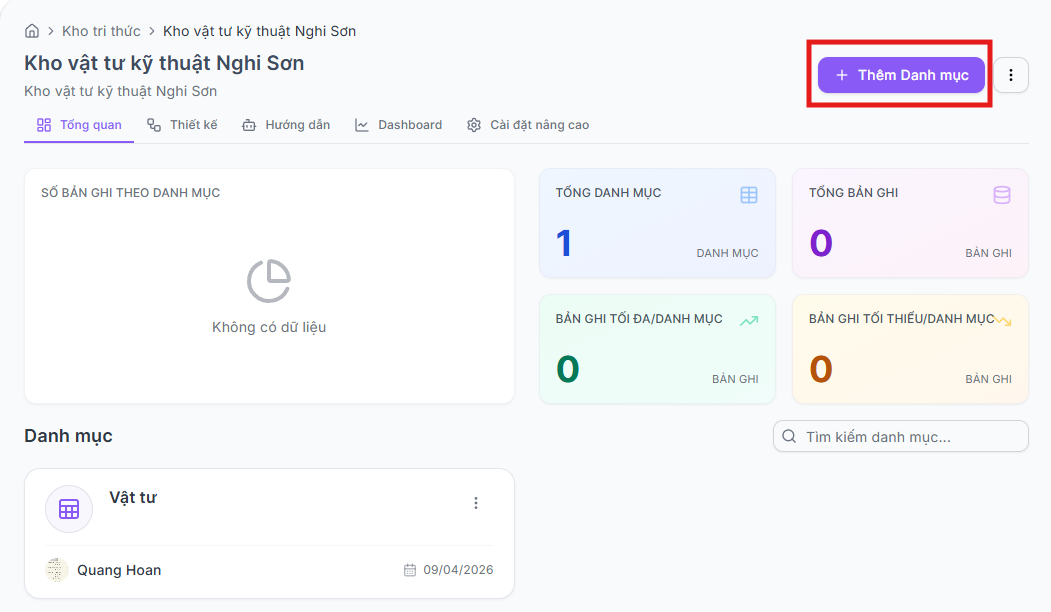1051x612 pixels.
Task: Click the Tổng danh mục table icon
Action: click(x=749, y=195)
